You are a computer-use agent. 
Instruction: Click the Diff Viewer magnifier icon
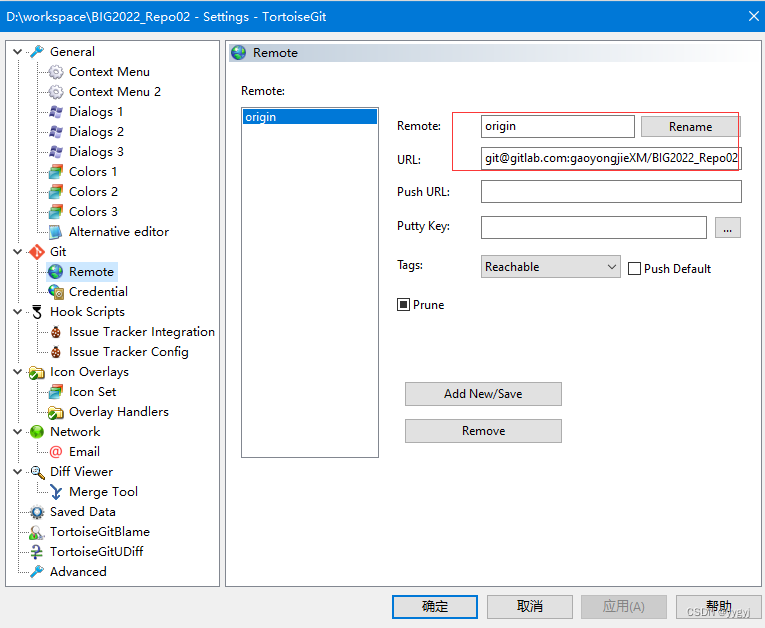[x=37, y=472]
